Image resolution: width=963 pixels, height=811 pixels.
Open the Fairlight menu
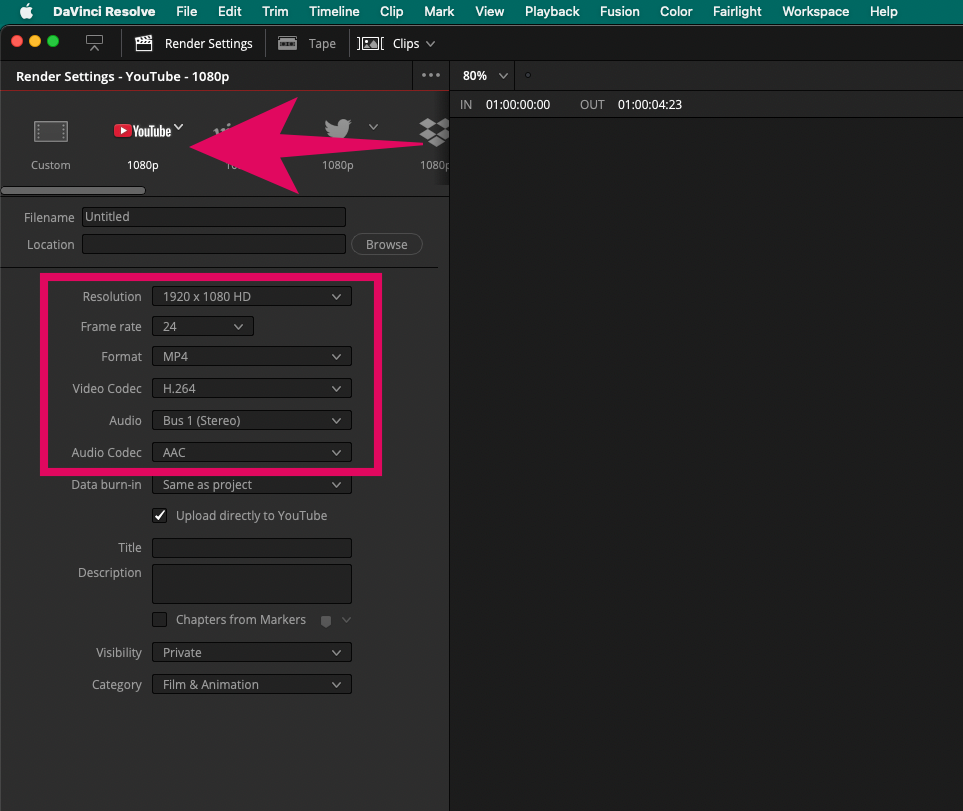pyautogui.click(x=737, y=12)
